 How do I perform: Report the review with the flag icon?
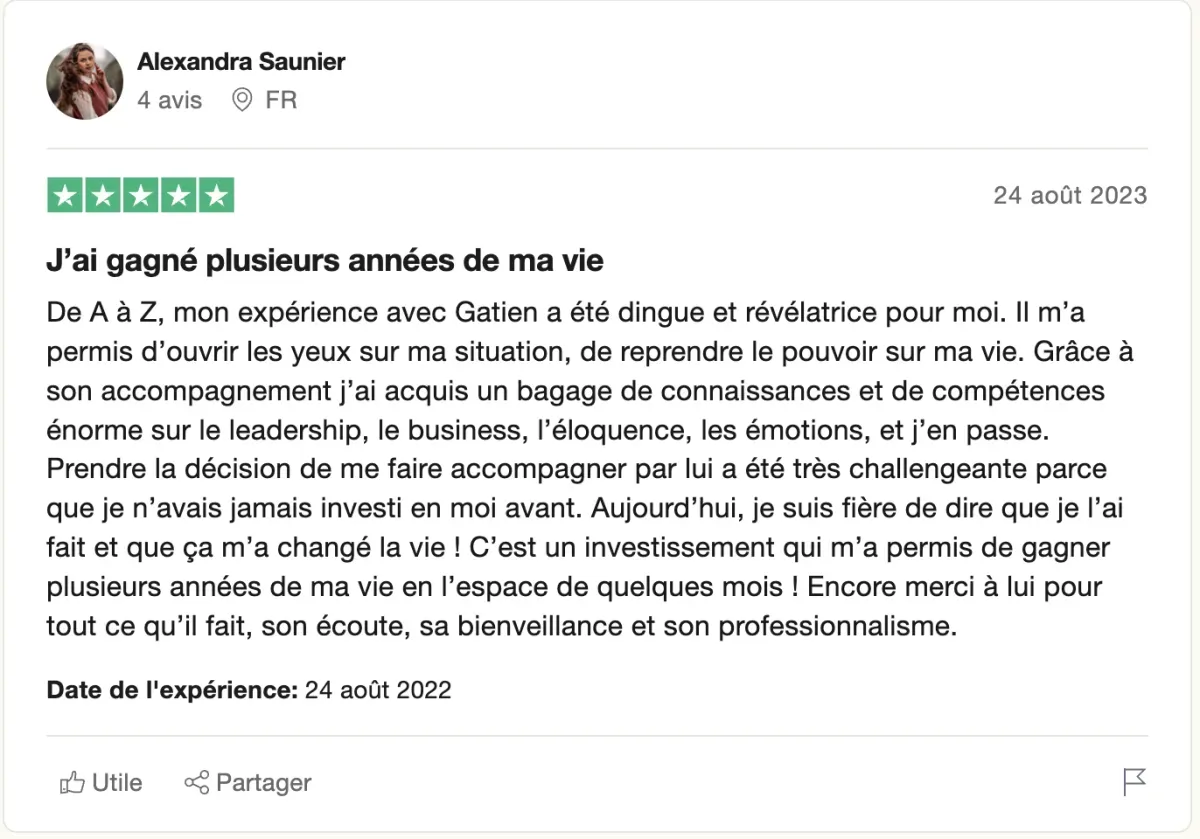(x=1135, y=782)
